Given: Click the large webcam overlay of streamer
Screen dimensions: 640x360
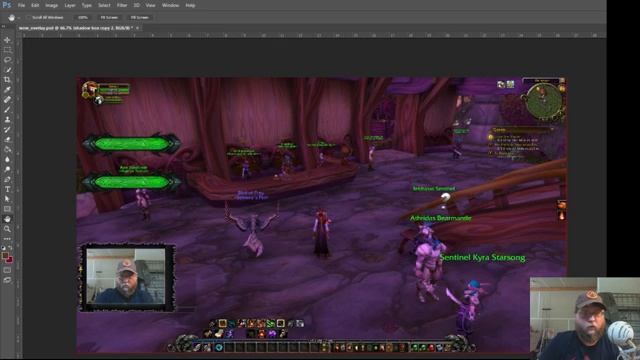Looking at the screenshot, I should coord(584,318).
